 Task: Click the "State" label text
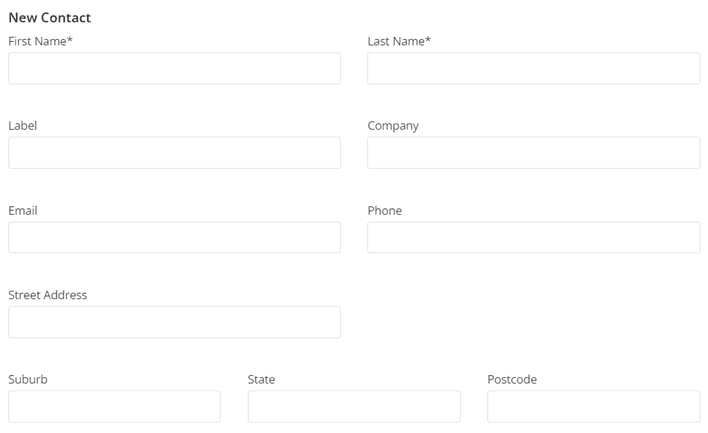coord(262,380)
